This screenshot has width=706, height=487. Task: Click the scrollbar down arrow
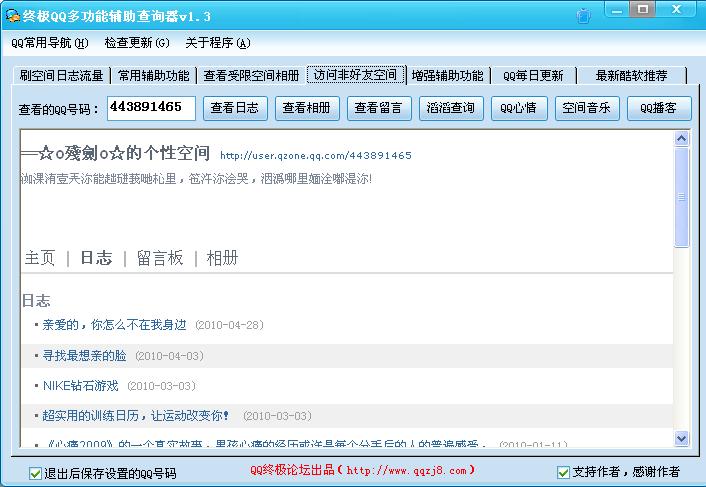coord(682,438)
